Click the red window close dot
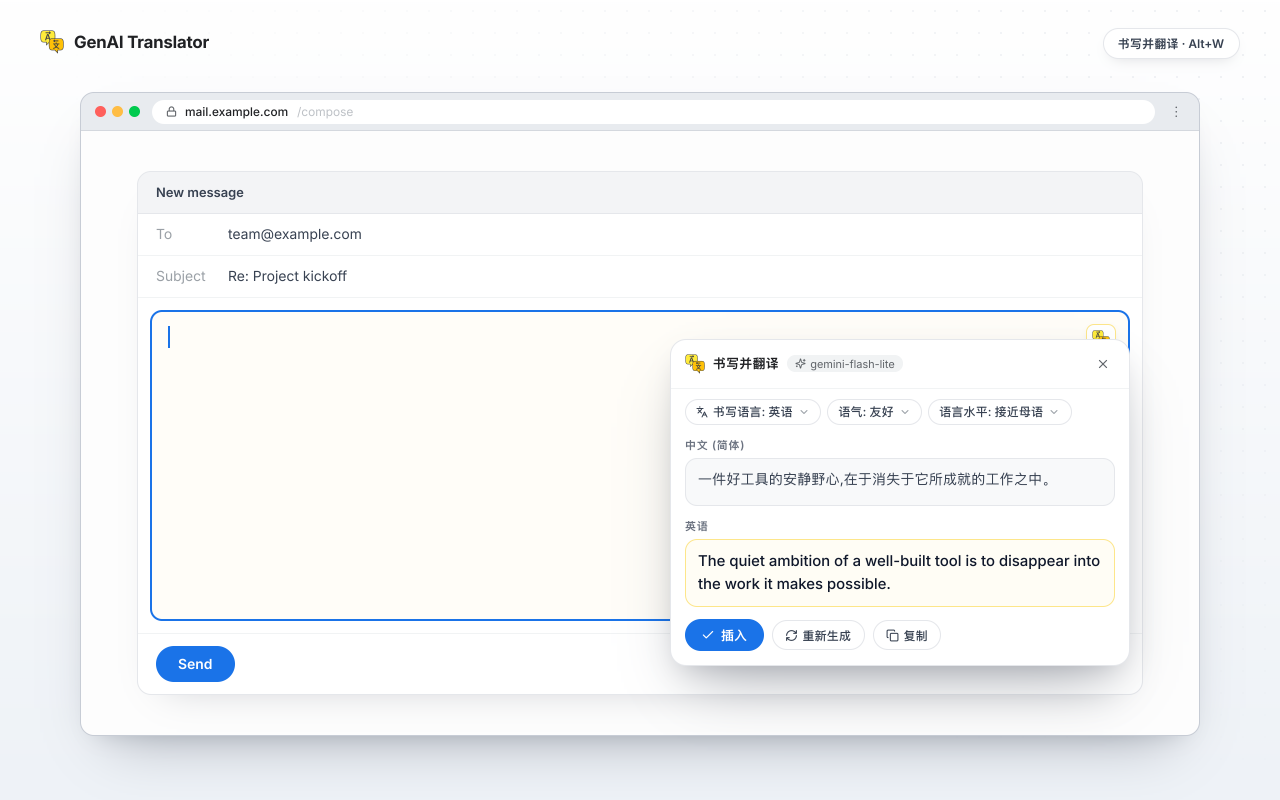 click(100, 112)
